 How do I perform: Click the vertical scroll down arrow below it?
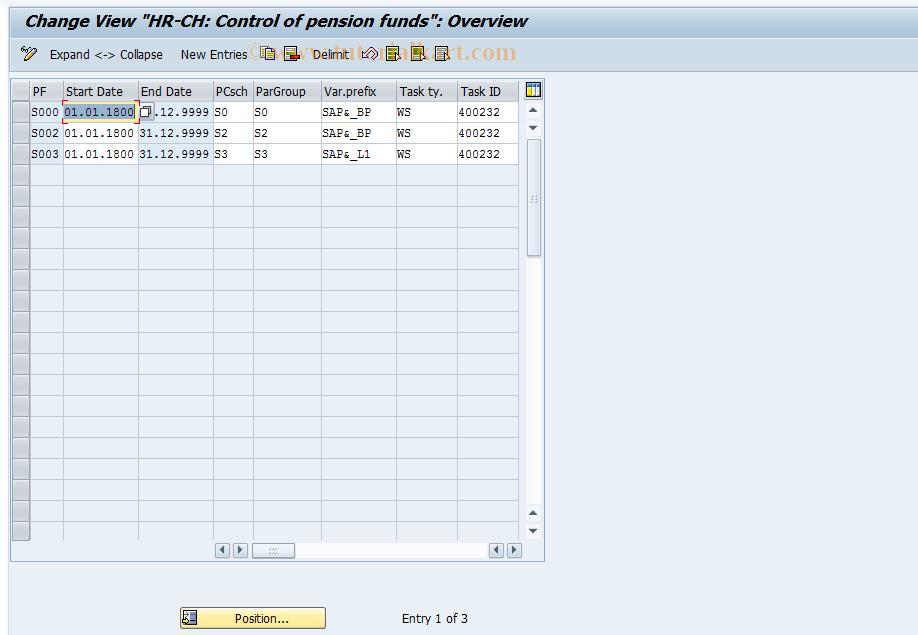click(533, 128)
